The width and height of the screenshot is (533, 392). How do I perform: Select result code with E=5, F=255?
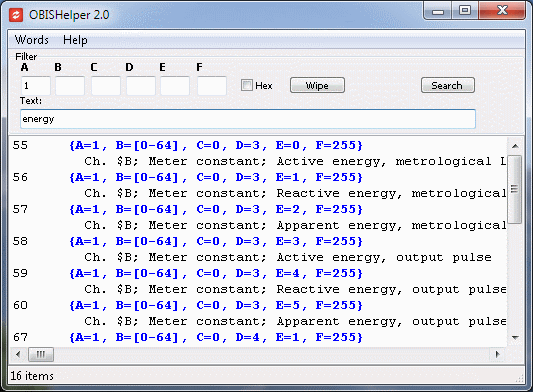click(216, 305)
